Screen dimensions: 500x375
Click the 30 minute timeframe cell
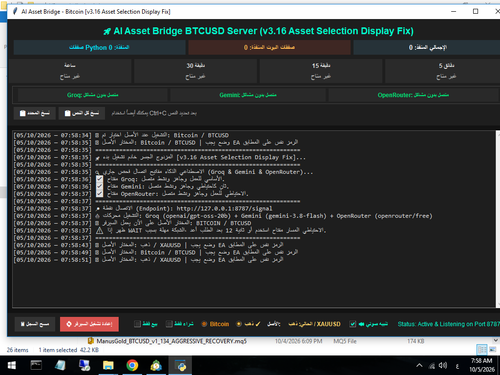click(x=195, y=71)
